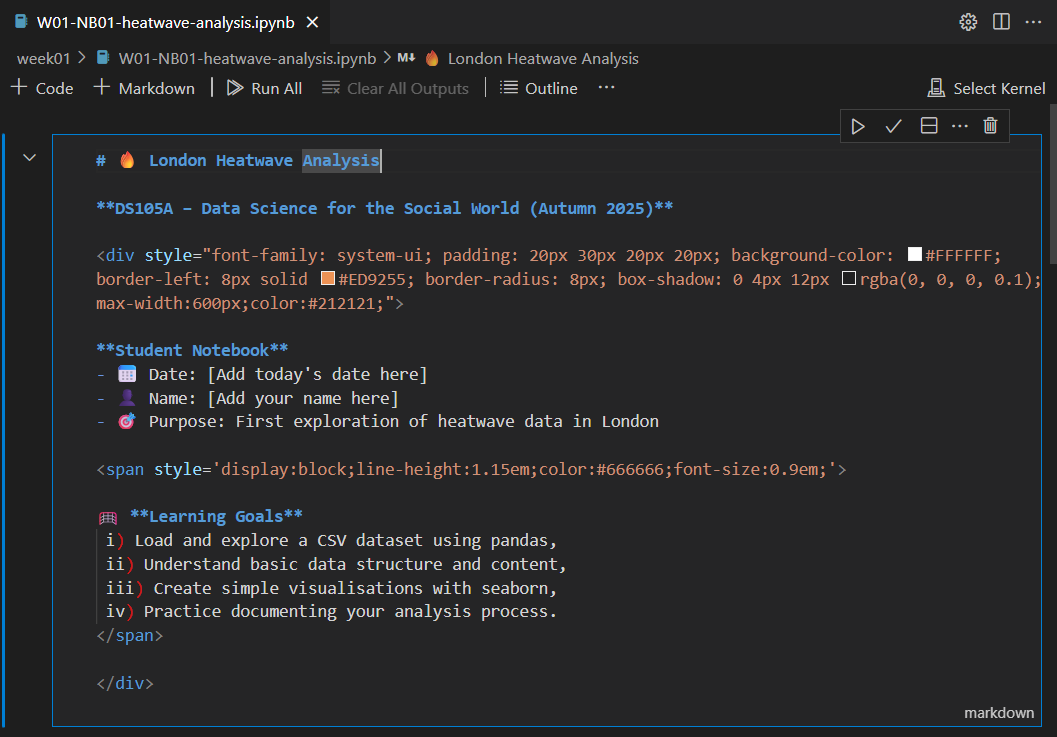Run the markdown cell with play icon

pos(858,126)
